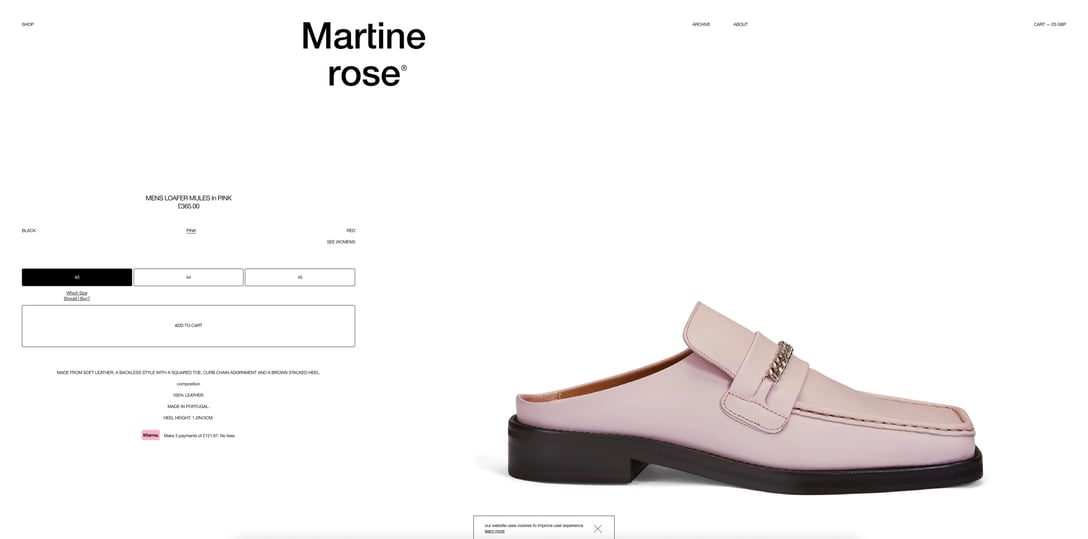
Task: Open the CART in the header
Action: click(1049, 24)
